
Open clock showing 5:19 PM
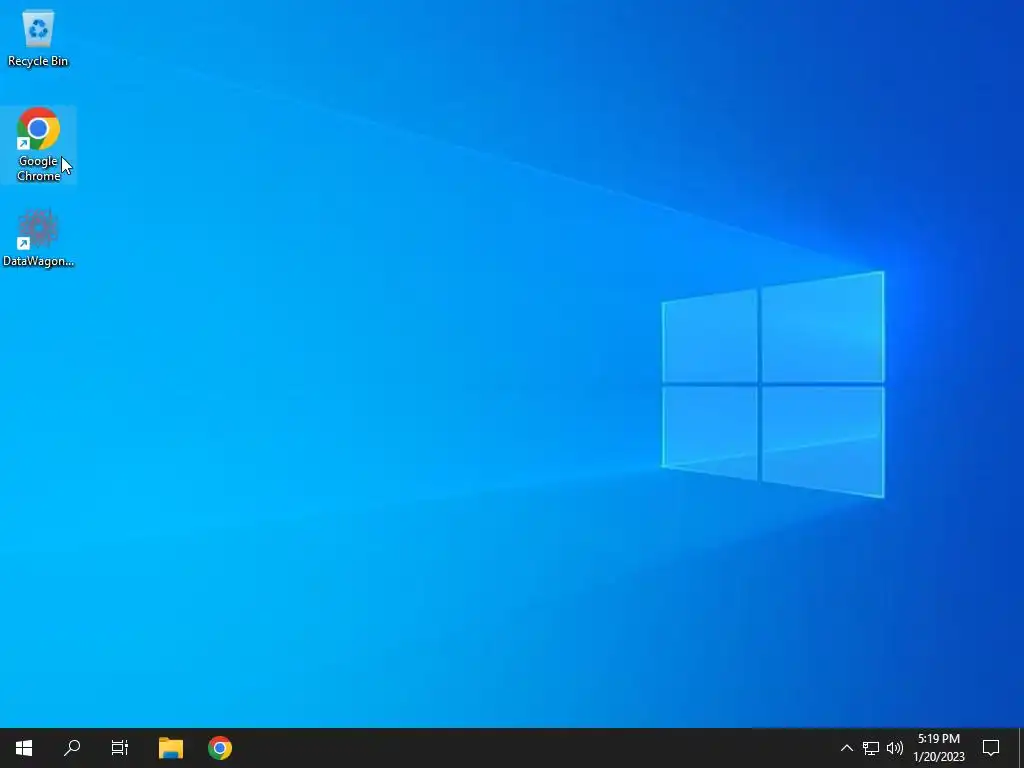[x=938, y=748]
